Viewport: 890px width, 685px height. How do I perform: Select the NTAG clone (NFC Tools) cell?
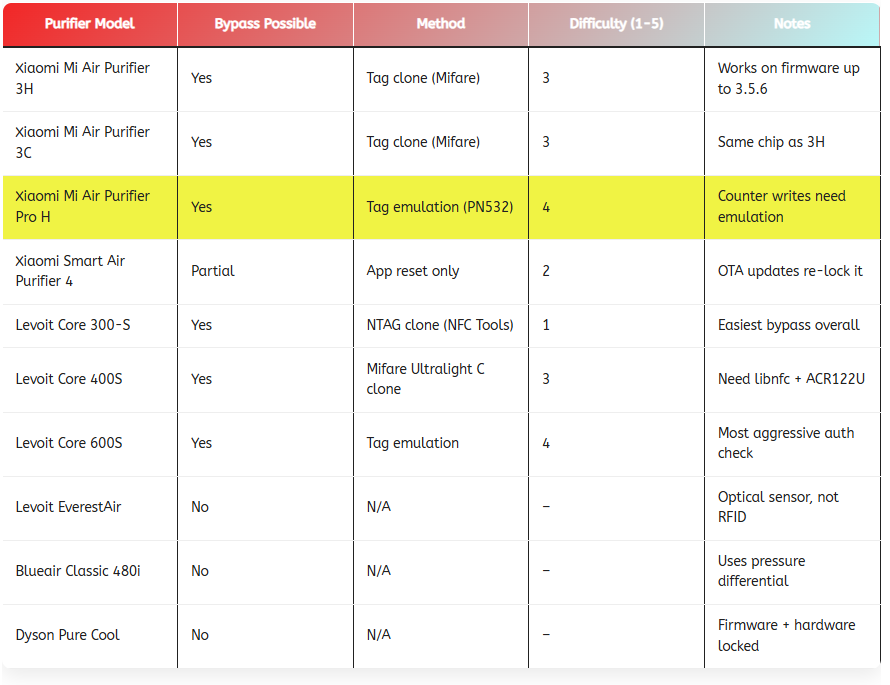[x=440, y=325]
